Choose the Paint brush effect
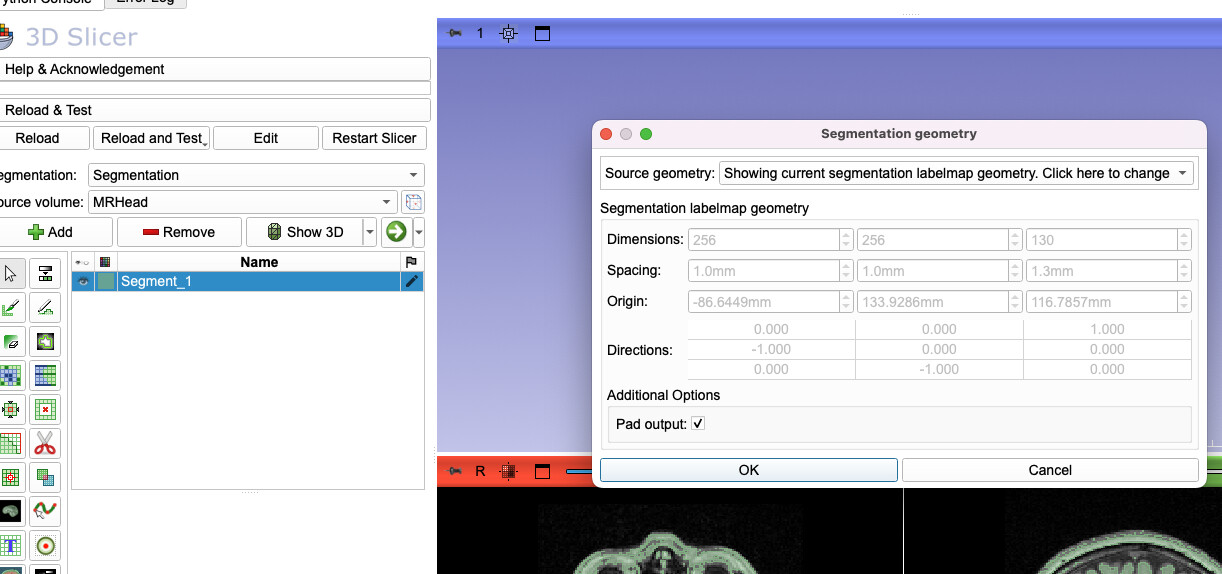 (x=10, y=308)
